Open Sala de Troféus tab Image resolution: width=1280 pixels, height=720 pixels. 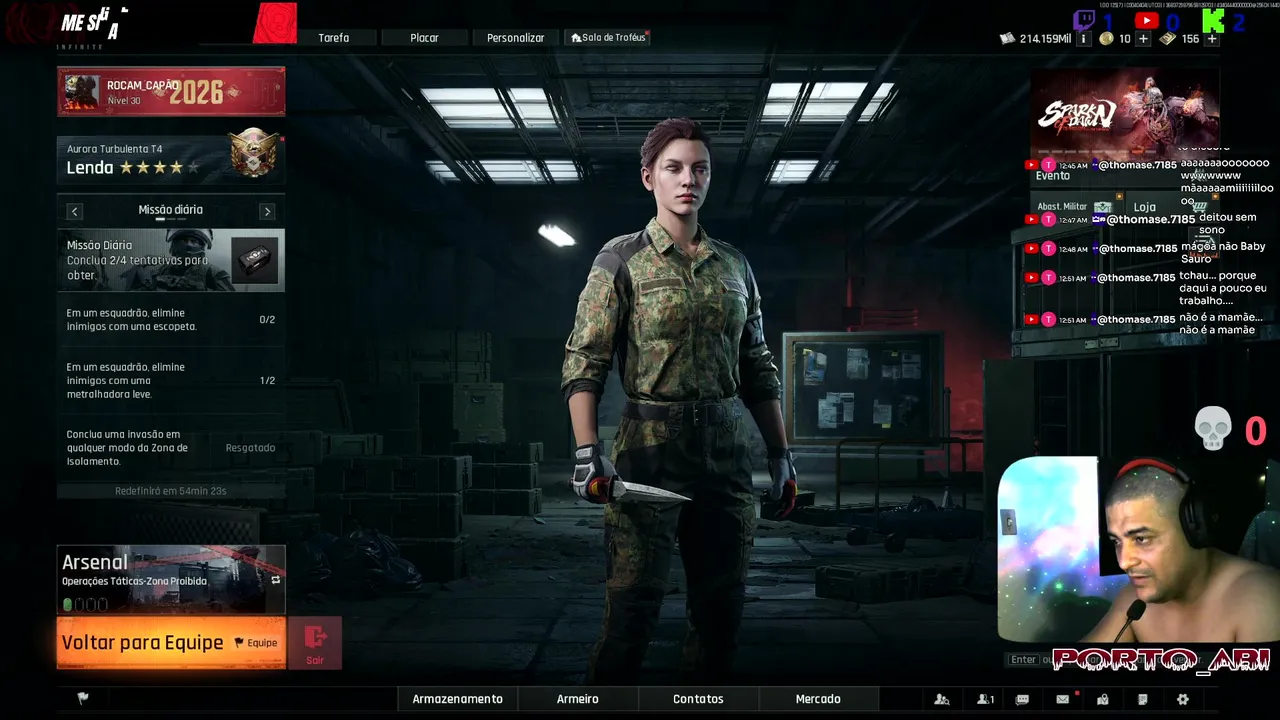607,38
